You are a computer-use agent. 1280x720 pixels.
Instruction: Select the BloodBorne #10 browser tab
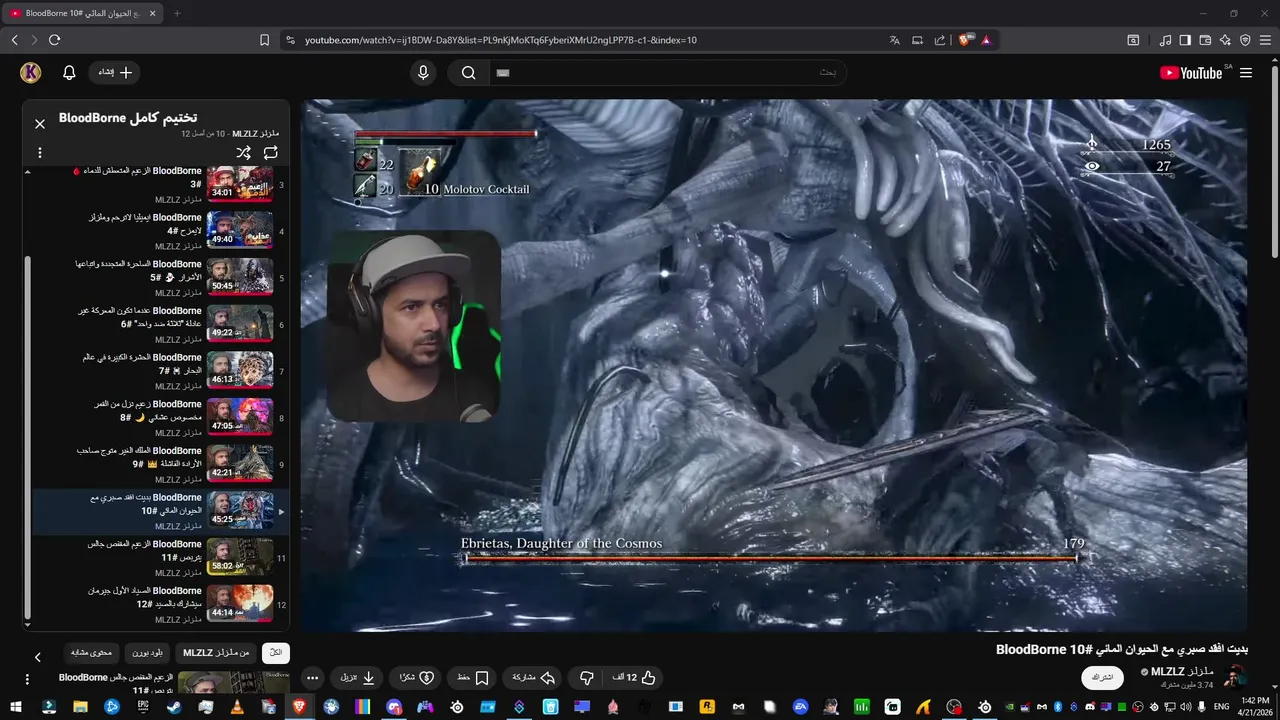[x=83, y=13]
